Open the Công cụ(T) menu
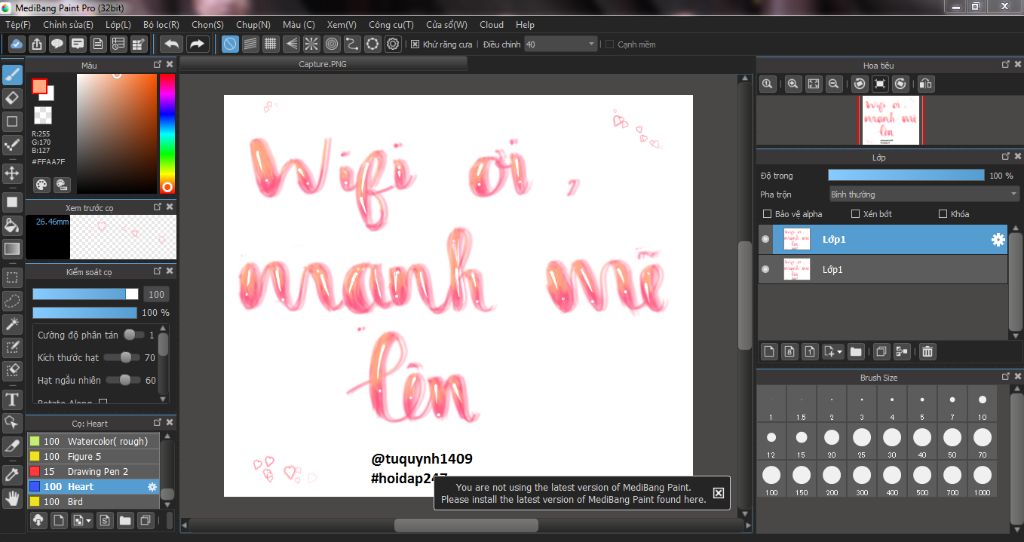Image resolution: width=1024 pixels, height=542 pixels. pos(391,24)
